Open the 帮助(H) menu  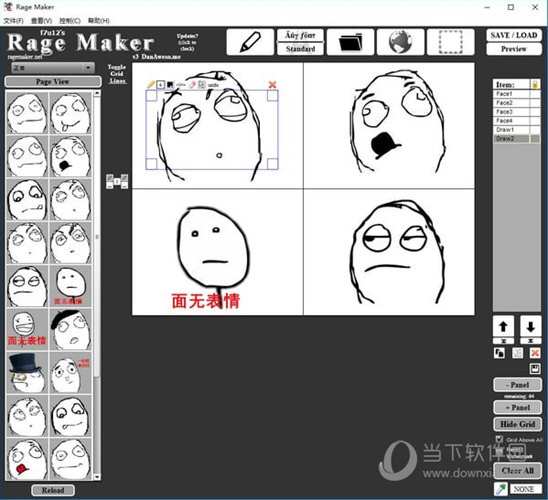click(x=99, y=21)
